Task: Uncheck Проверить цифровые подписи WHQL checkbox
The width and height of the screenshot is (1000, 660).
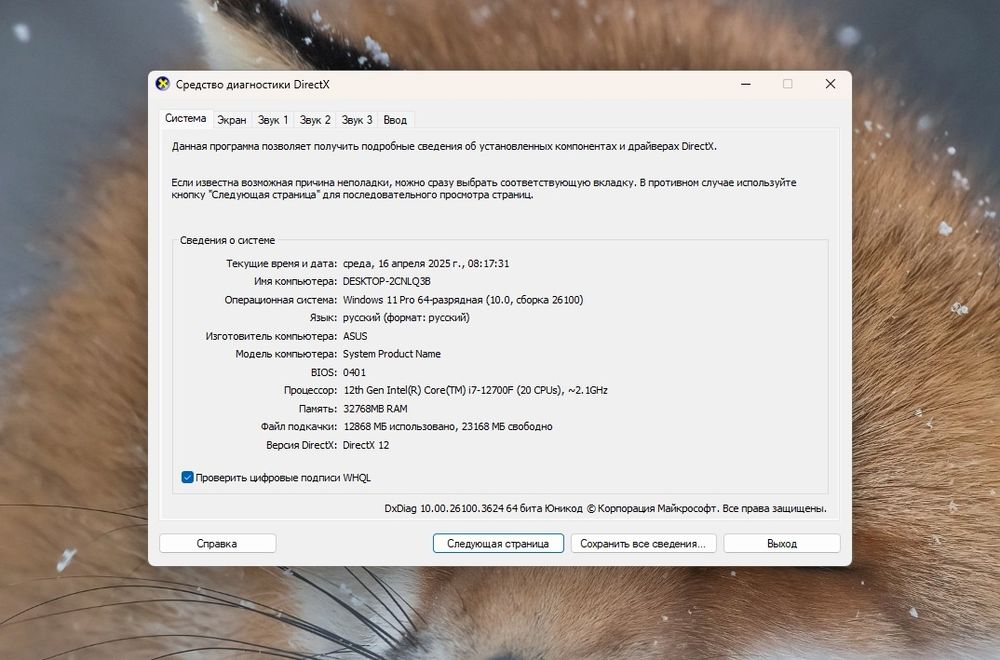Action: pos(188,478)
